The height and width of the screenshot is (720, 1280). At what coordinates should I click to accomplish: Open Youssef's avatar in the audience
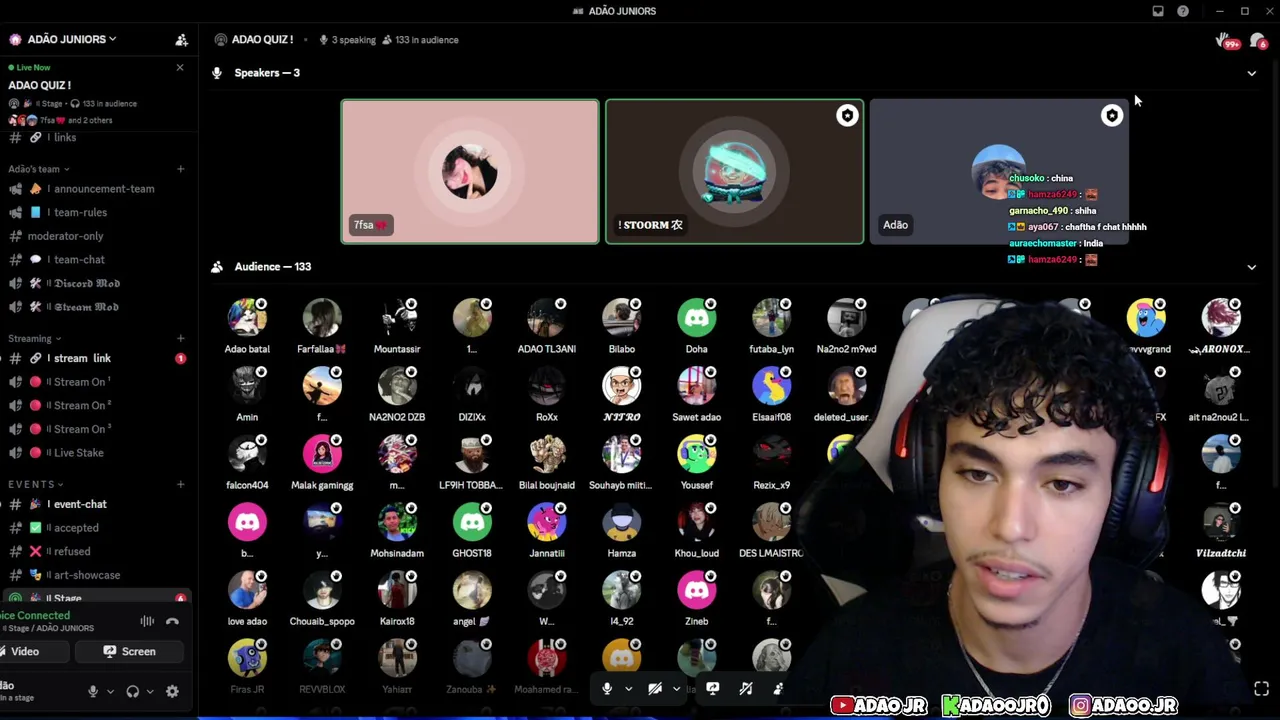[x=696, y=454]
